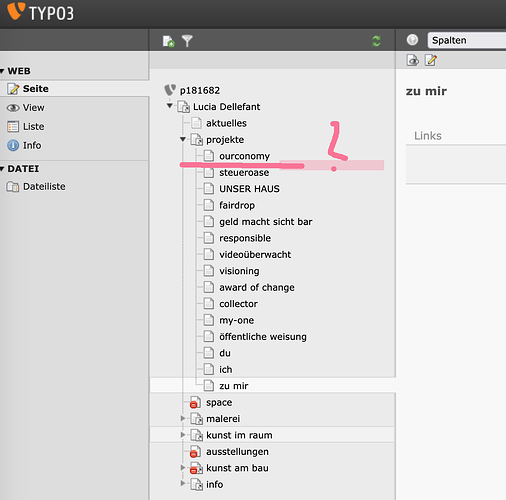Open the page tree filter funnel icon
This screenshot has width=506, height=500.
[187, 41]
